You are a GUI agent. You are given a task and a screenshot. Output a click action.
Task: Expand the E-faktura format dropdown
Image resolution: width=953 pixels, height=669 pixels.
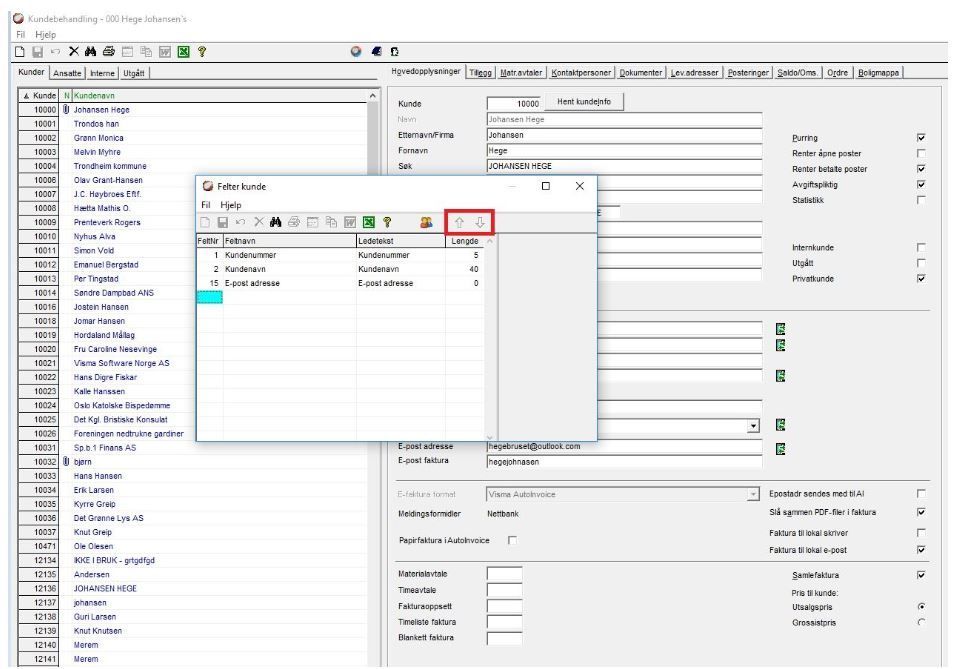click(x=753, y=495)
